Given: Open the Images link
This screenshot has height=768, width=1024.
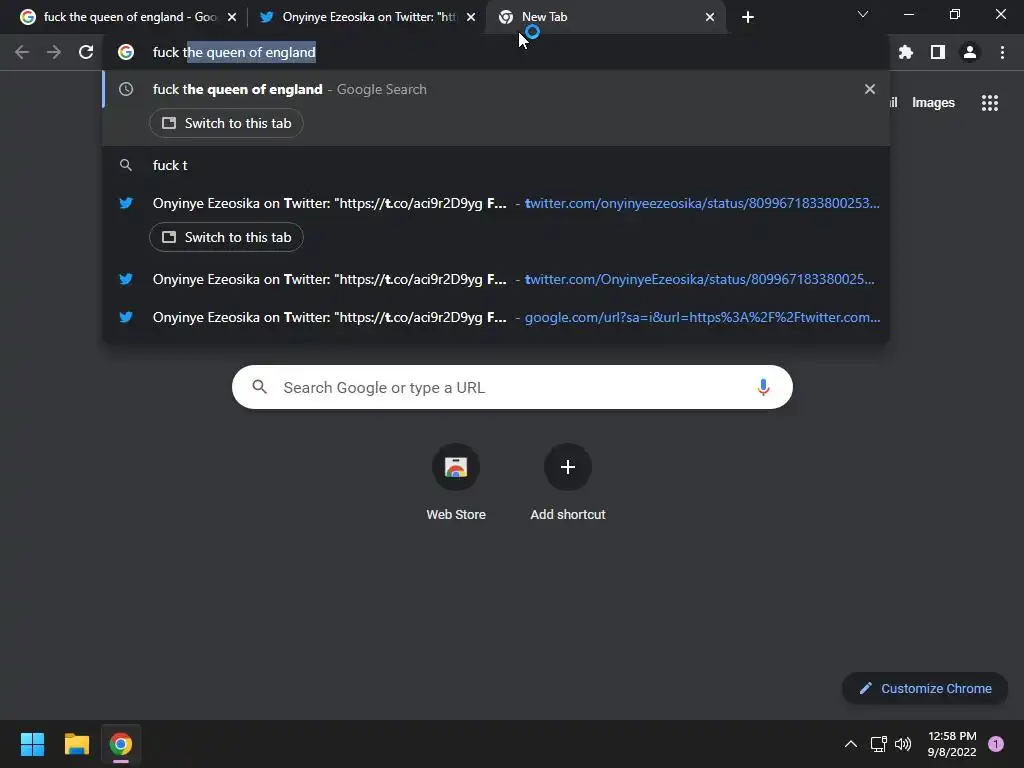Looking at the screenshot, I should pyautogui.click(x=933, y=103).
